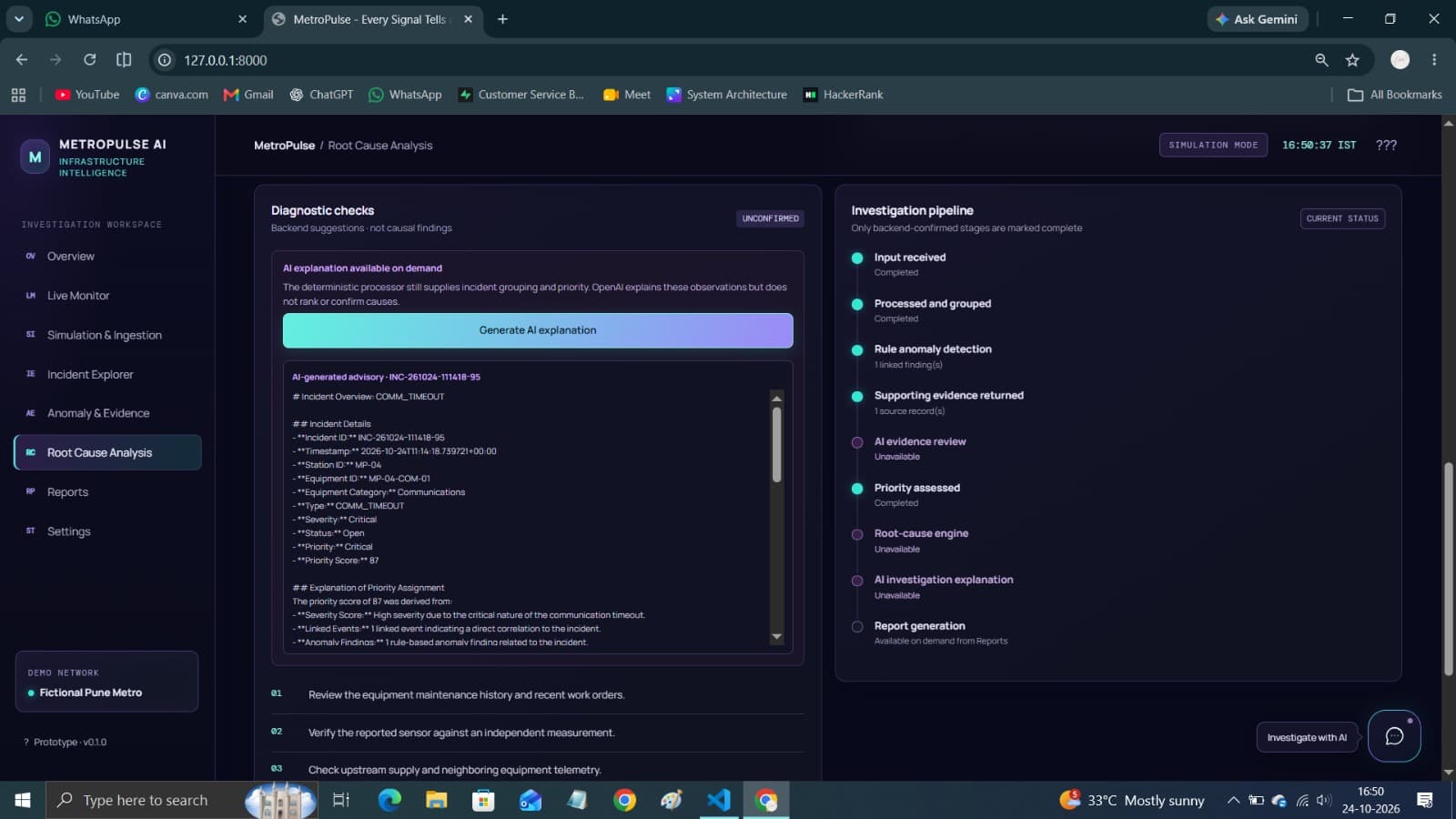The image size is (1456, 819).
Task: Open File Explorer from taskbar
Action: [x=437, y=800]
